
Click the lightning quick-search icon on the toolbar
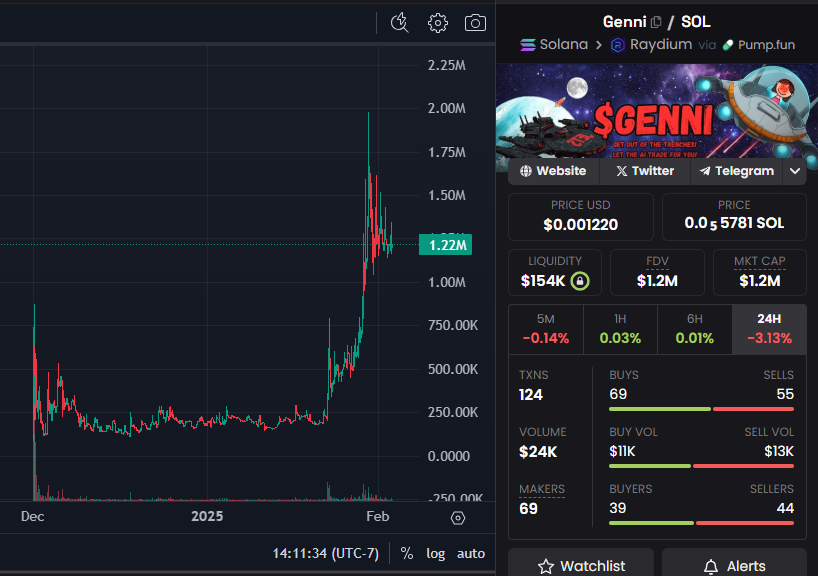(399, 22)
